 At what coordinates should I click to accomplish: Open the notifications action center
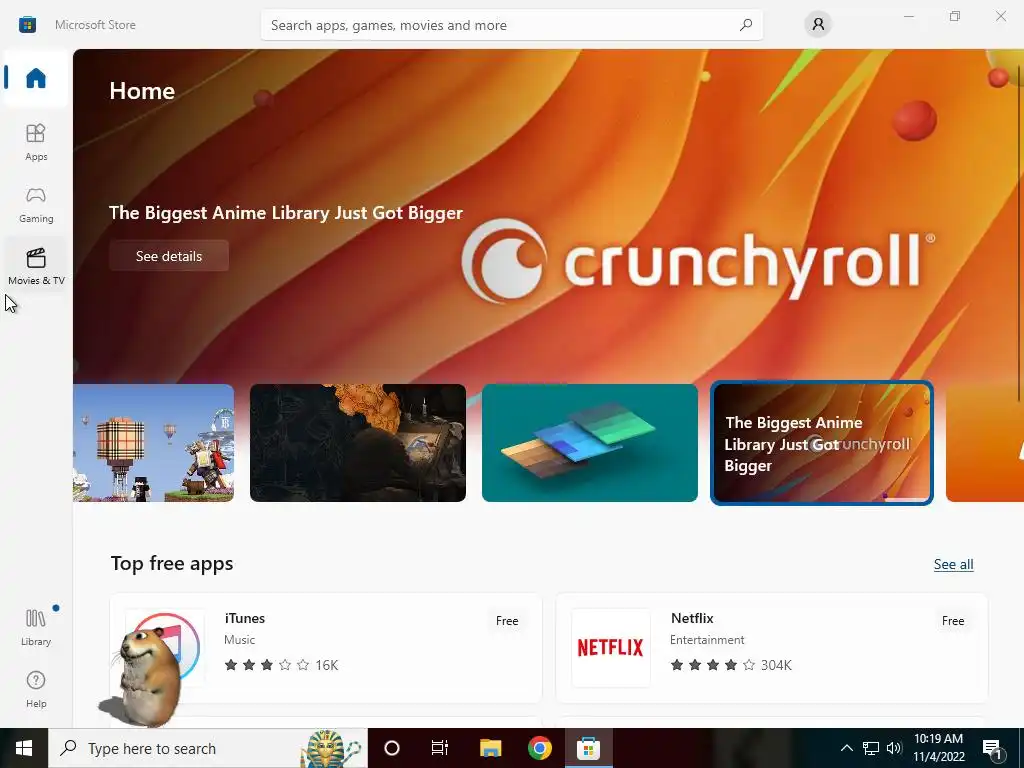tap(992, 748)
